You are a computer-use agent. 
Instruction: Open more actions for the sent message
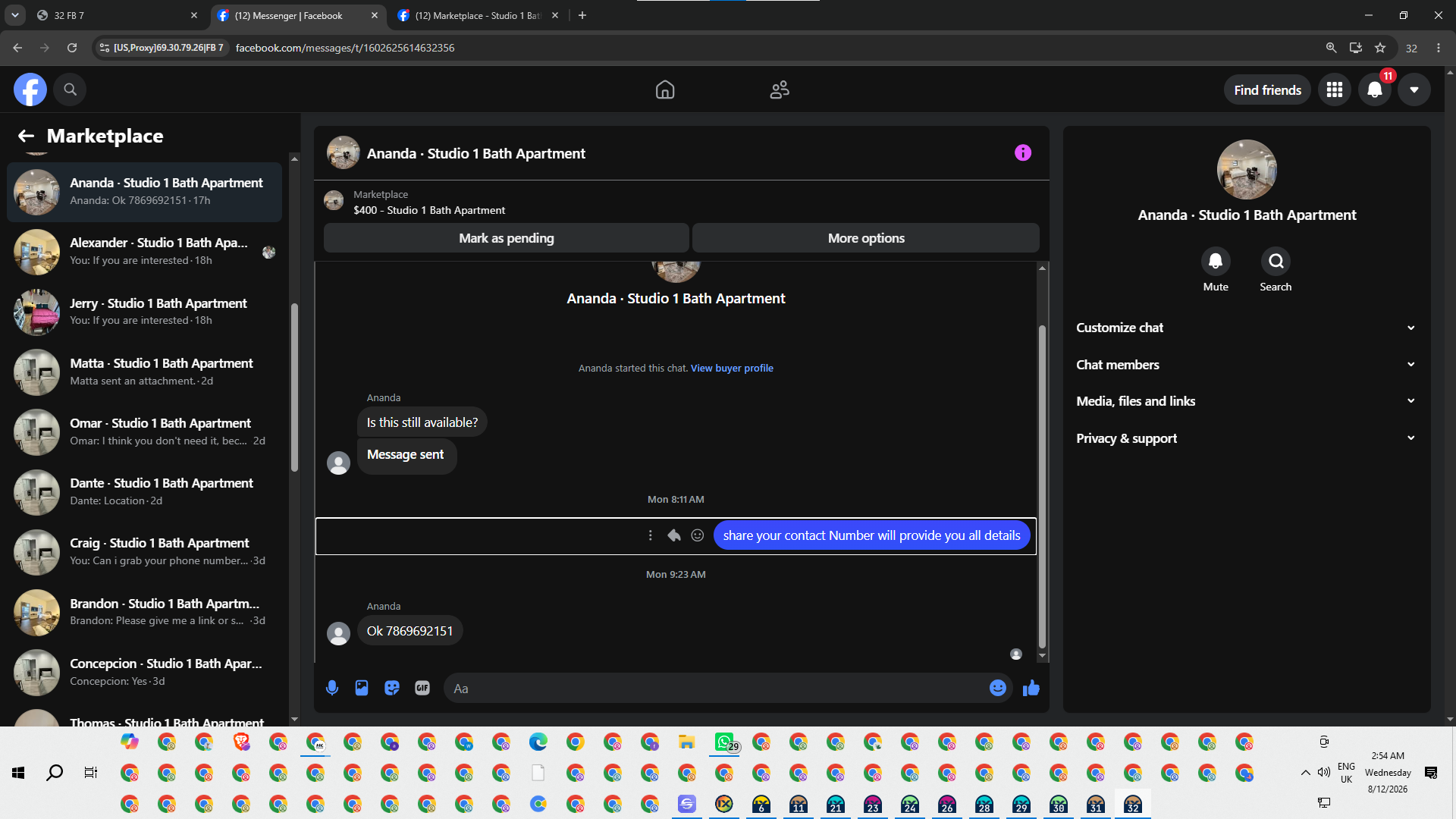pyautogui.click(x=650, y=535)
